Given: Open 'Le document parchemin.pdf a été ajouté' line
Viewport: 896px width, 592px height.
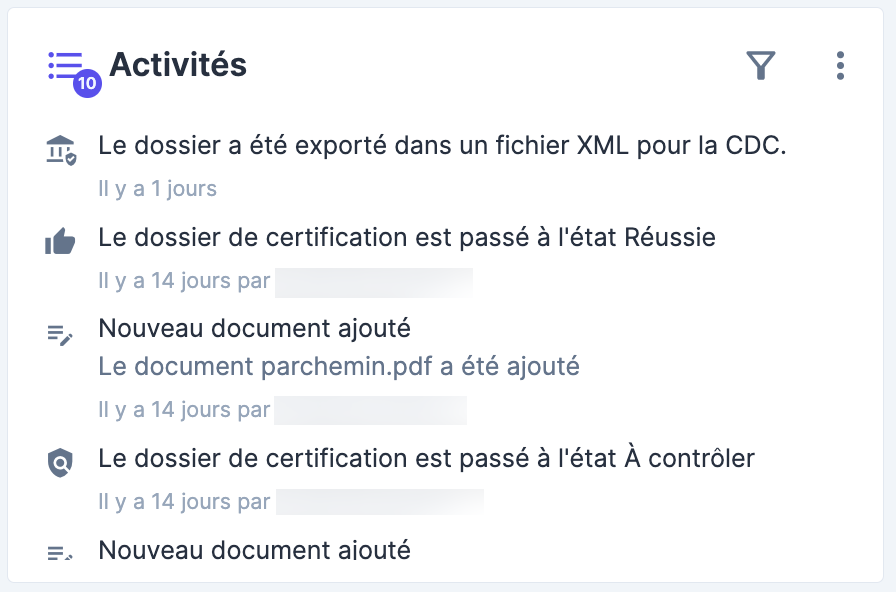Looking at the screenshot, I should 338,367.
